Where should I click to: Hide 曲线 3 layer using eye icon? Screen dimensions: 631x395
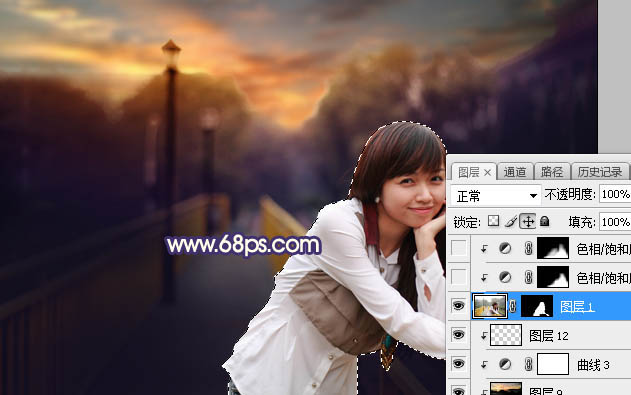tap(458, 364)
